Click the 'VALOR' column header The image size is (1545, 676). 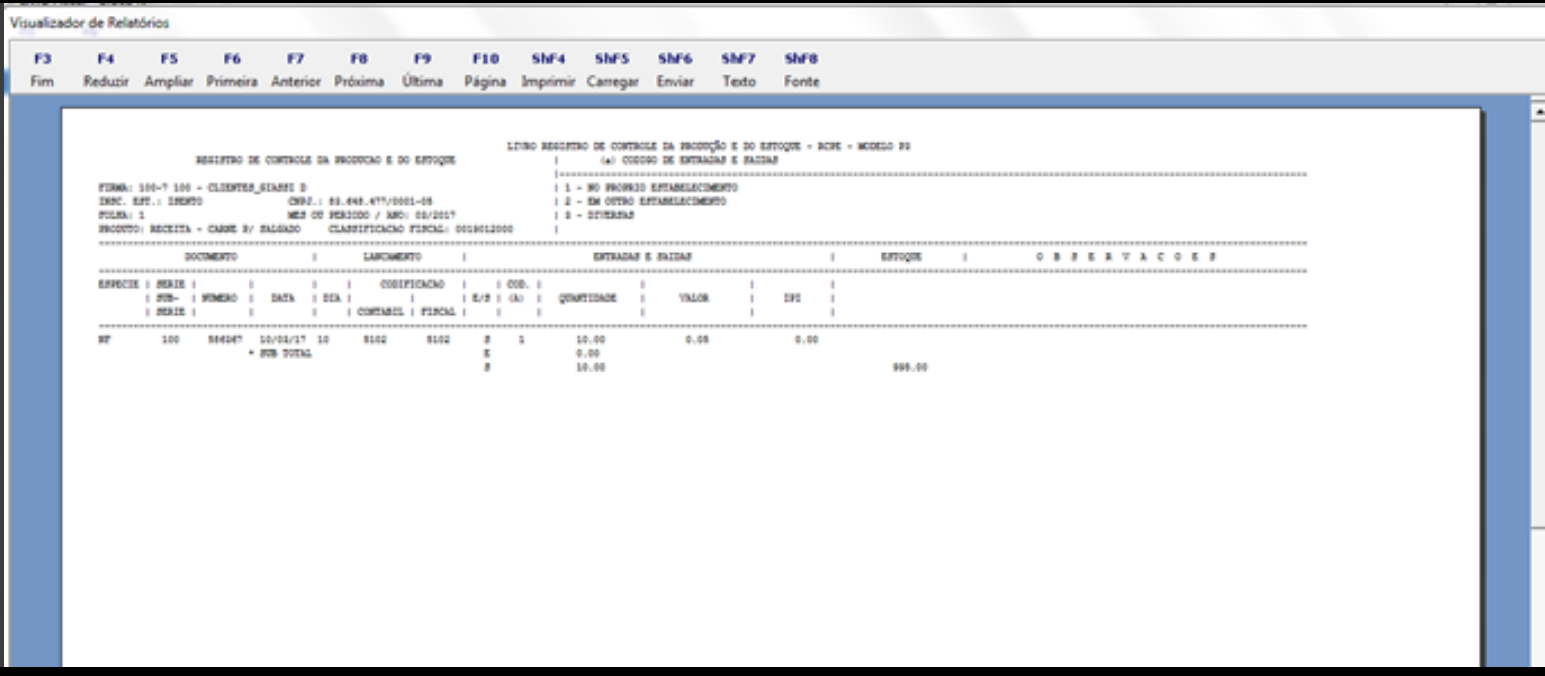point(694,298)
